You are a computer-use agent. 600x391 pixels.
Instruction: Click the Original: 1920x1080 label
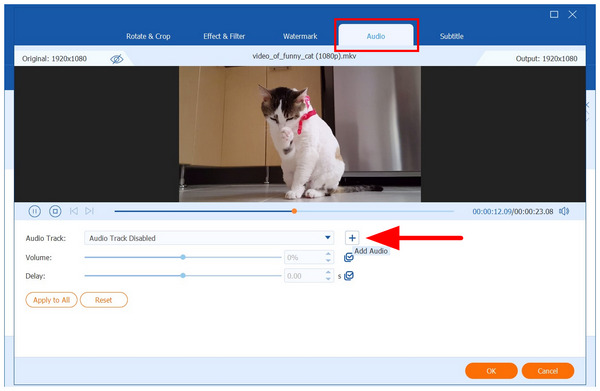click(x=54, y=59)
